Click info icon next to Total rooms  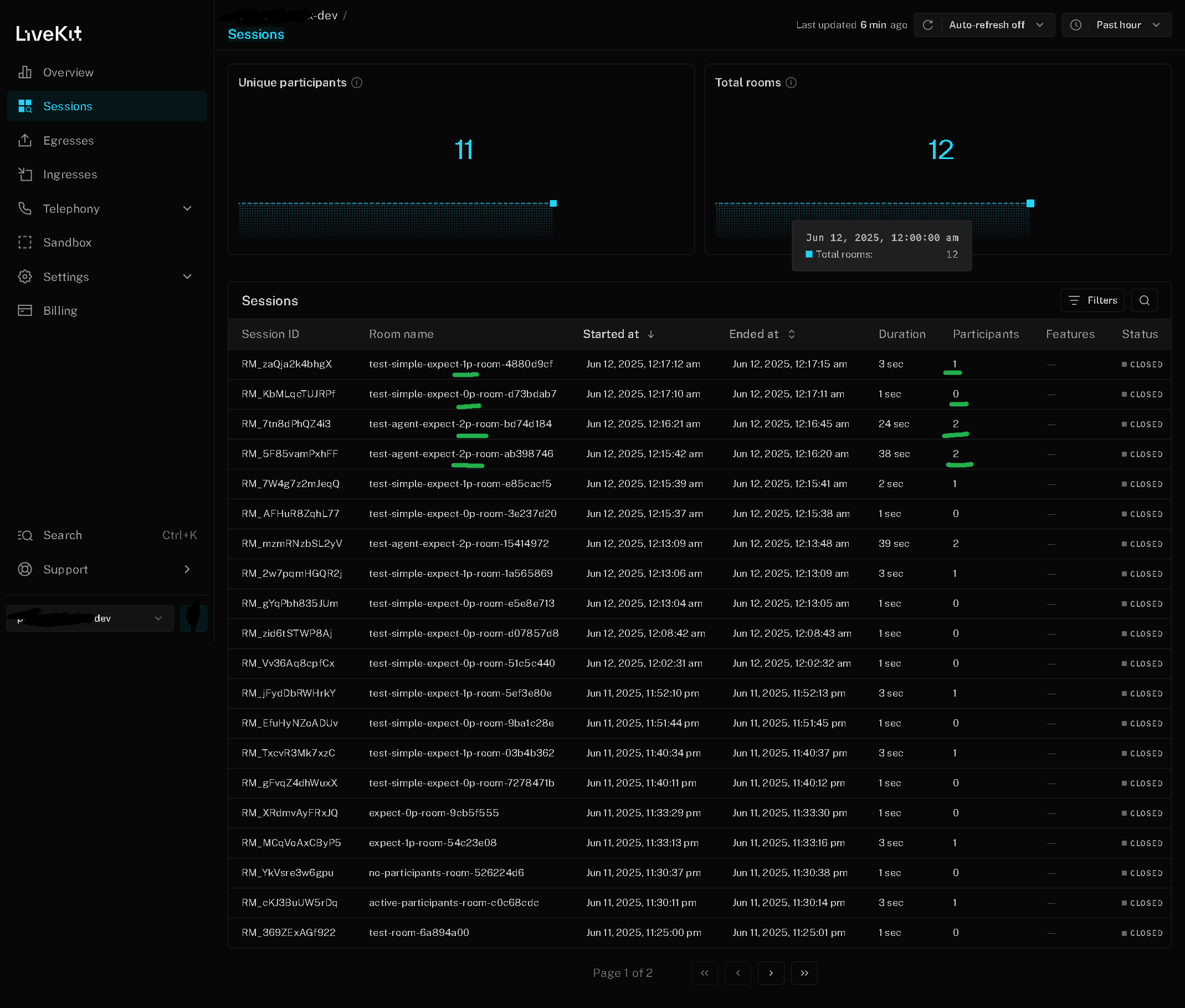pyautogui.click(x=791, y=83)
